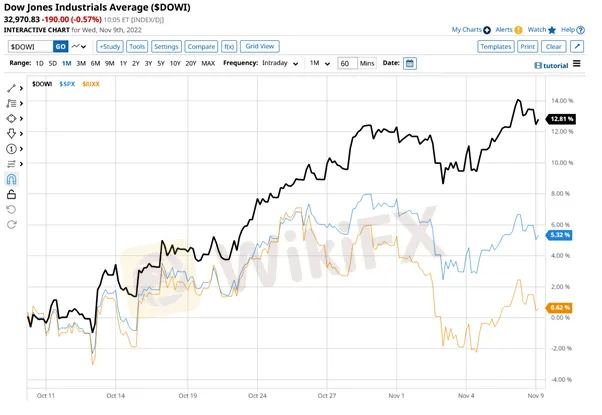Click the undo arrow in the sidebar
Viewport: 602px width, 415px height.
click(11, 209)
